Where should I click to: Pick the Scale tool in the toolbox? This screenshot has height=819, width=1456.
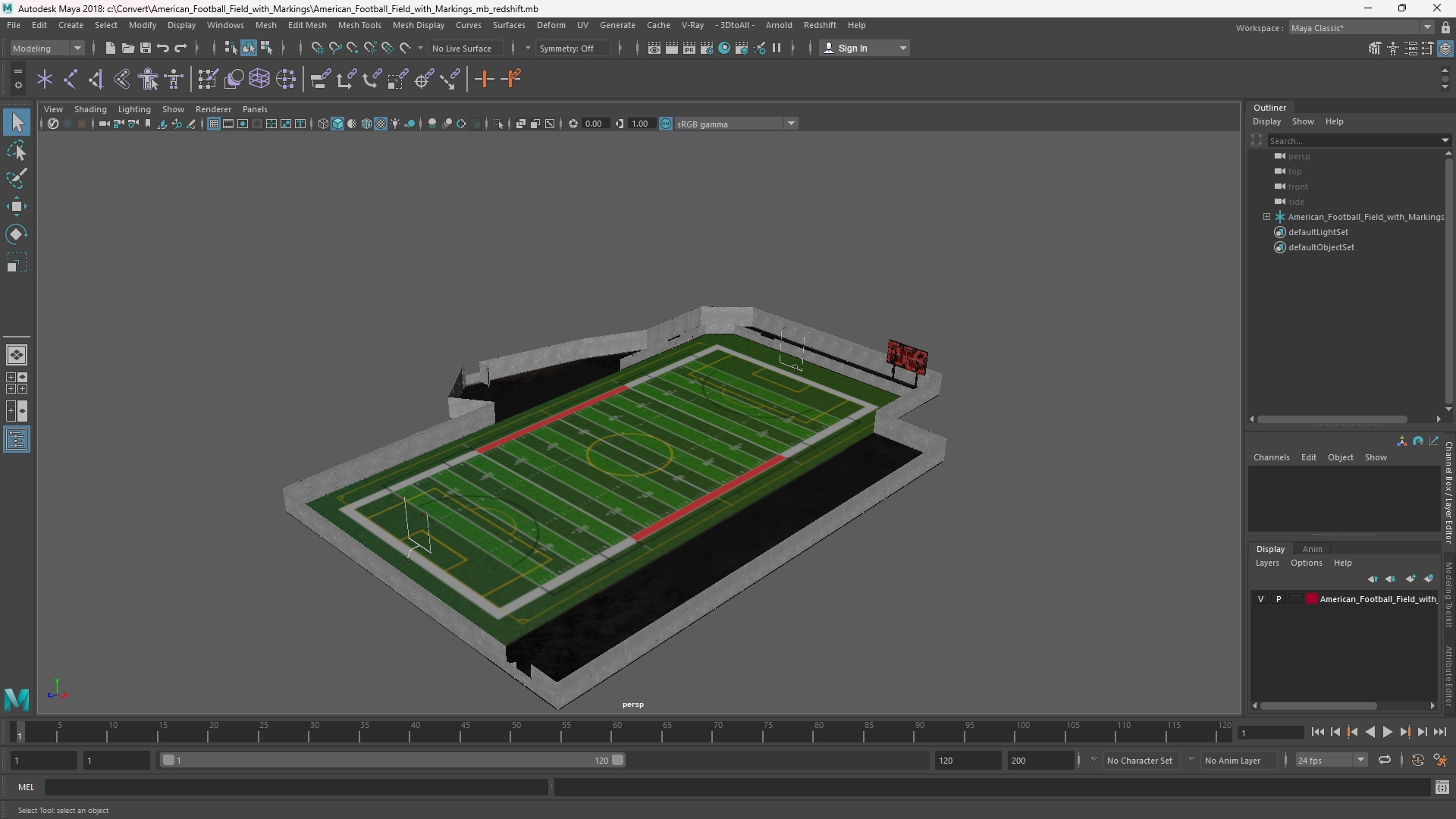pyautogui.click(x=17, y=262)
